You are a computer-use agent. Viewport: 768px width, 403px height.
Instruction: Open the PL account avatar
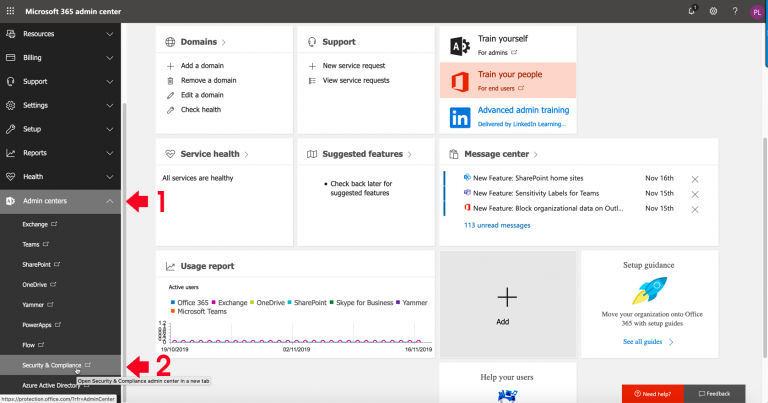point(757,12)
